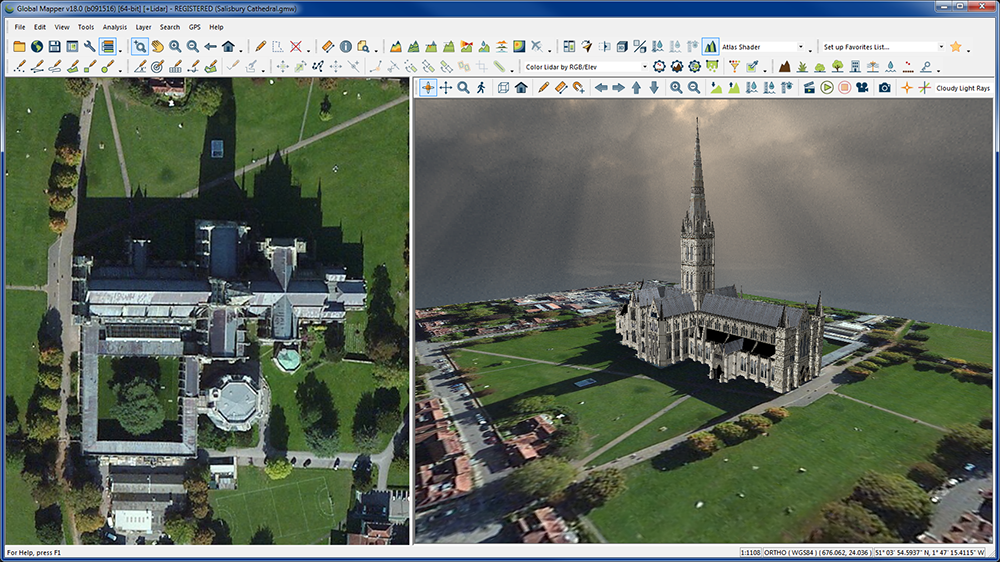1000x562 pixels.
Task: Capture a 3D screenshot with the camera icon
Action: 885,87
